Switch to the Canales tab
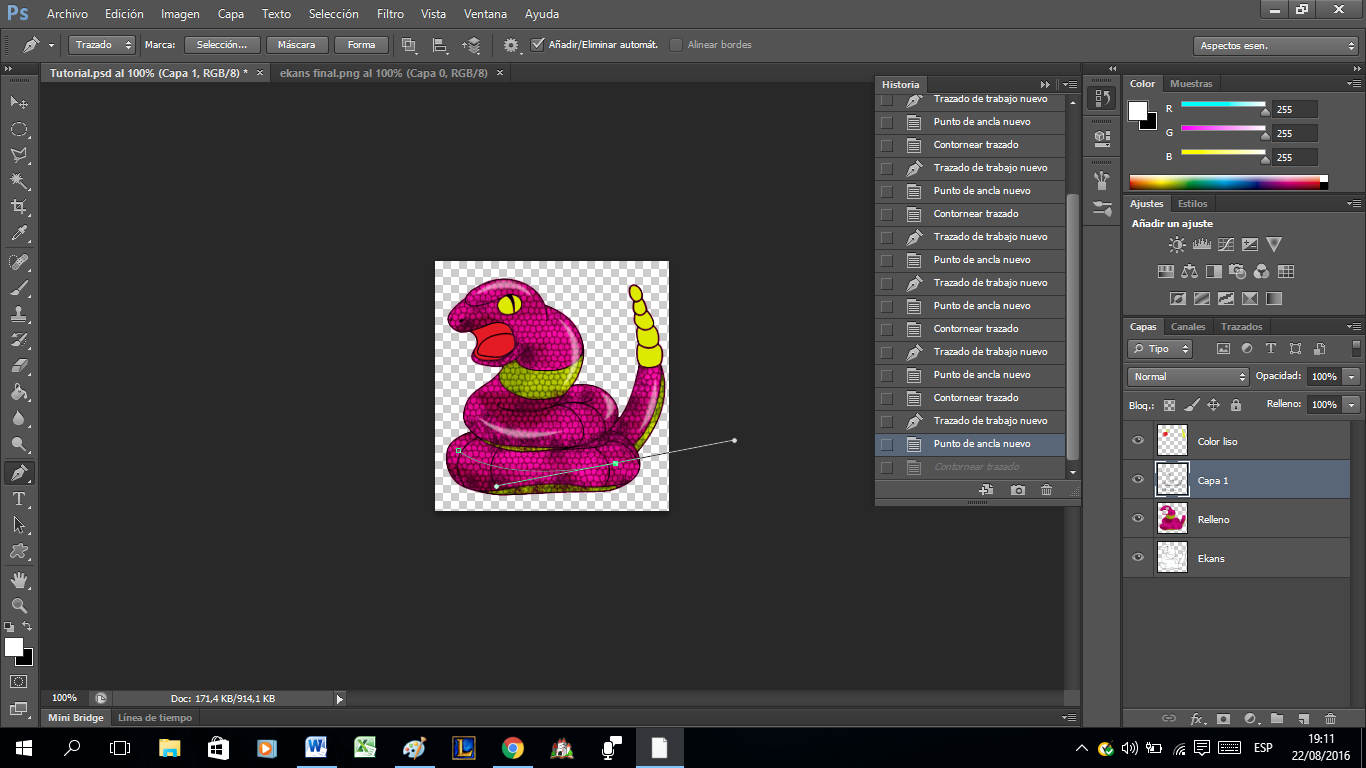 1188,327
